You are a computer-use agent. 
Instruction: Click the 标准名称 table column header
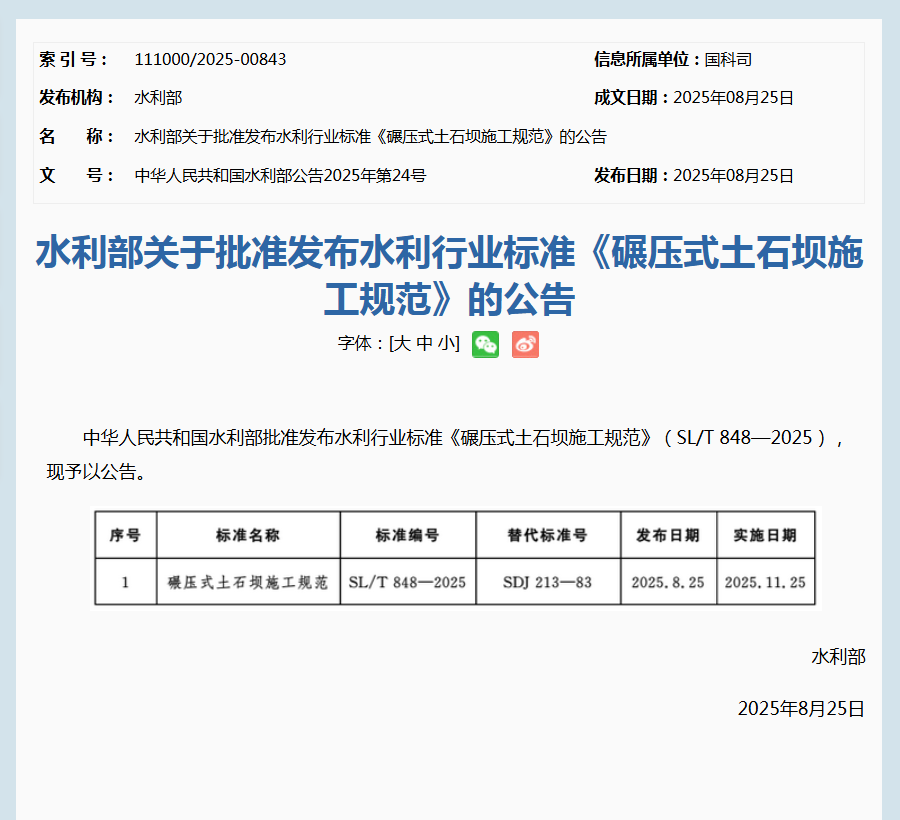click(x=248, y=535)
